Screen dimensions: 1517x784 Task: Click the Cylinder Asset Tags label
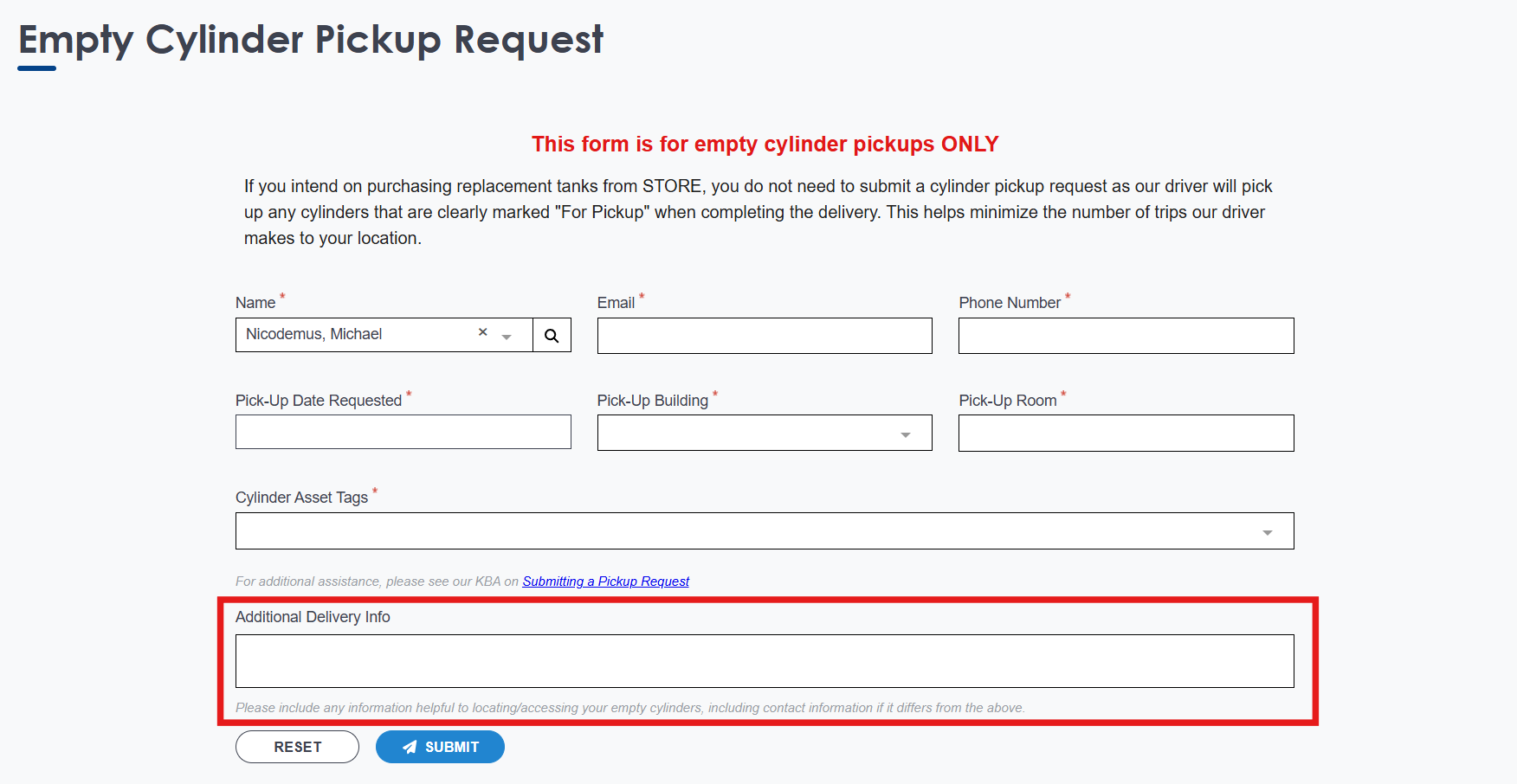coord(301,498)
